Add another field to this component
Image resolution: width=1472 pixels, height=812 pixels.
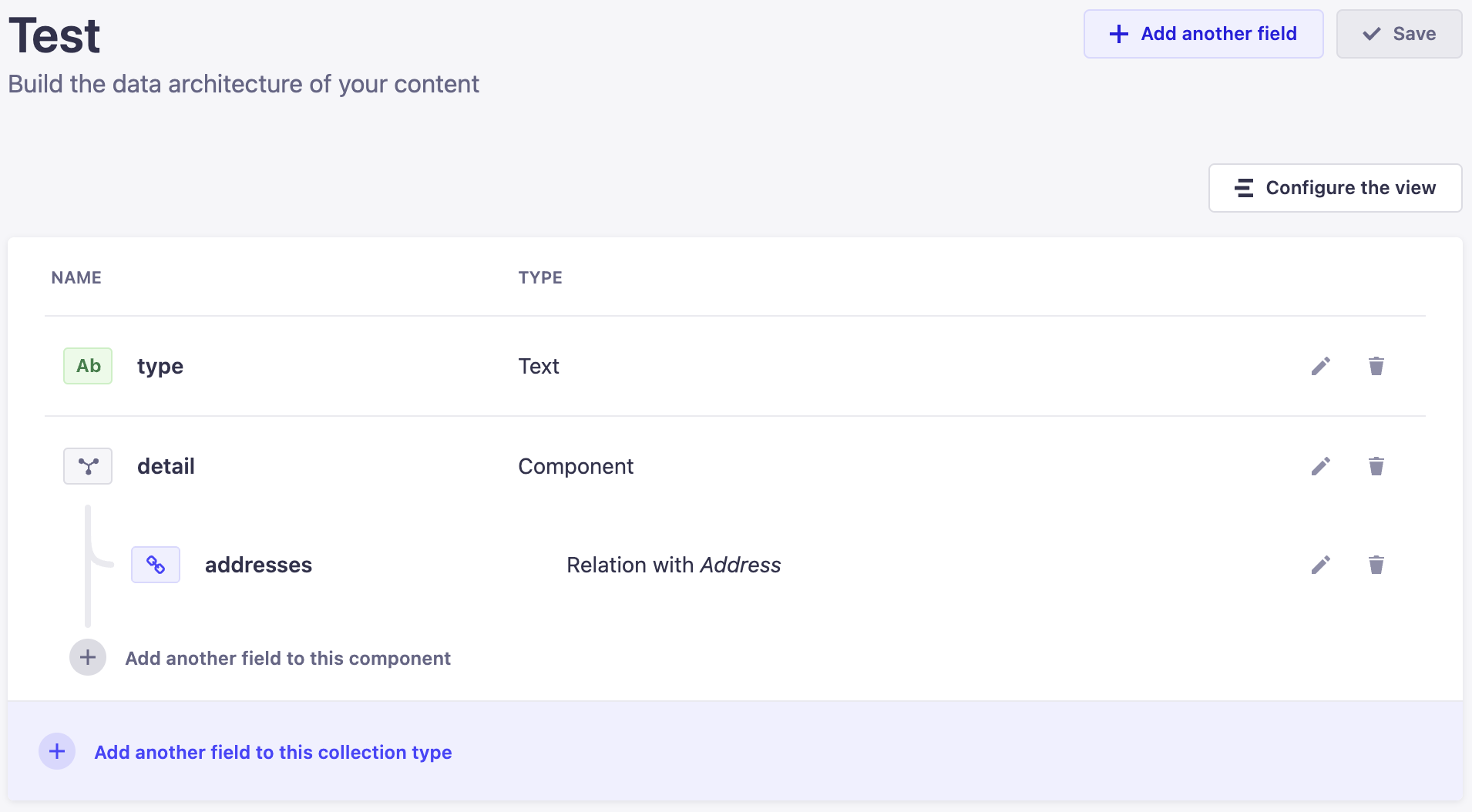click(x=287, y=658)
